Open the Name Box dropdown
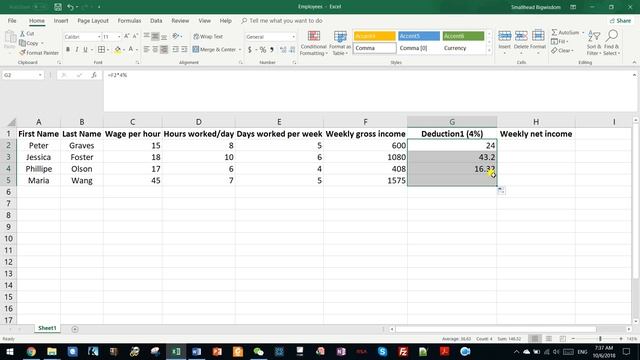The height and width of the screenshot is (360, 640). point(40,75)
